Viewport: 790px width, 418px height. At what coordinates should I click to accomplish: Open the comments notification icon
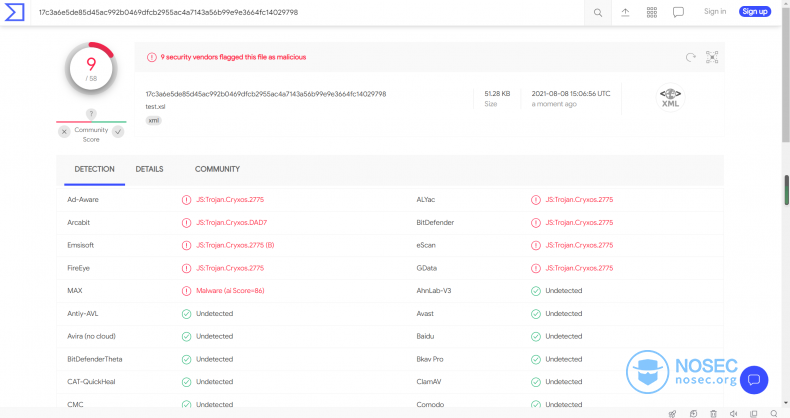tap(678, 12)
